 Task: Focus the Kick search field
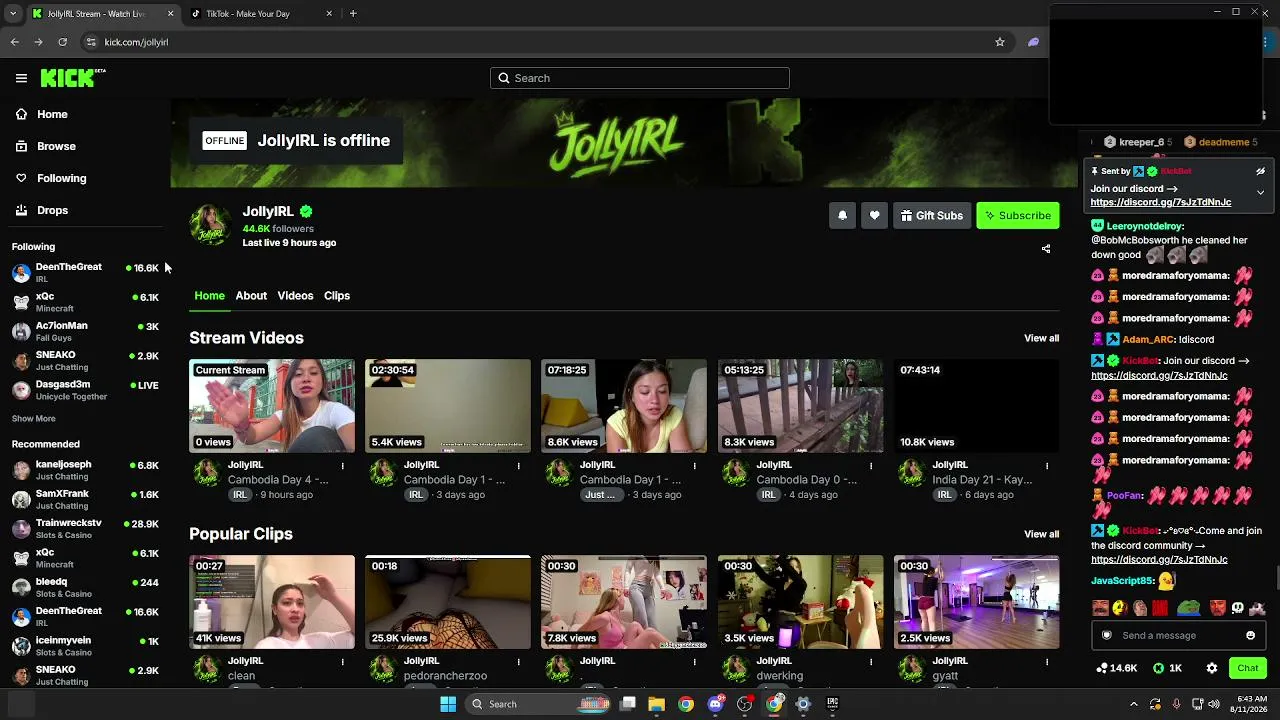click(640, 78)
